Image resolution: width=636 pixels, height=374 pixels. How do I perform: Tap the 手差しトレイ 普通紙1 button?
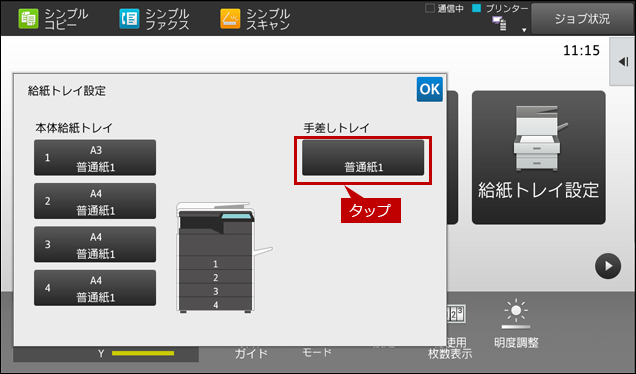(363, 158)
